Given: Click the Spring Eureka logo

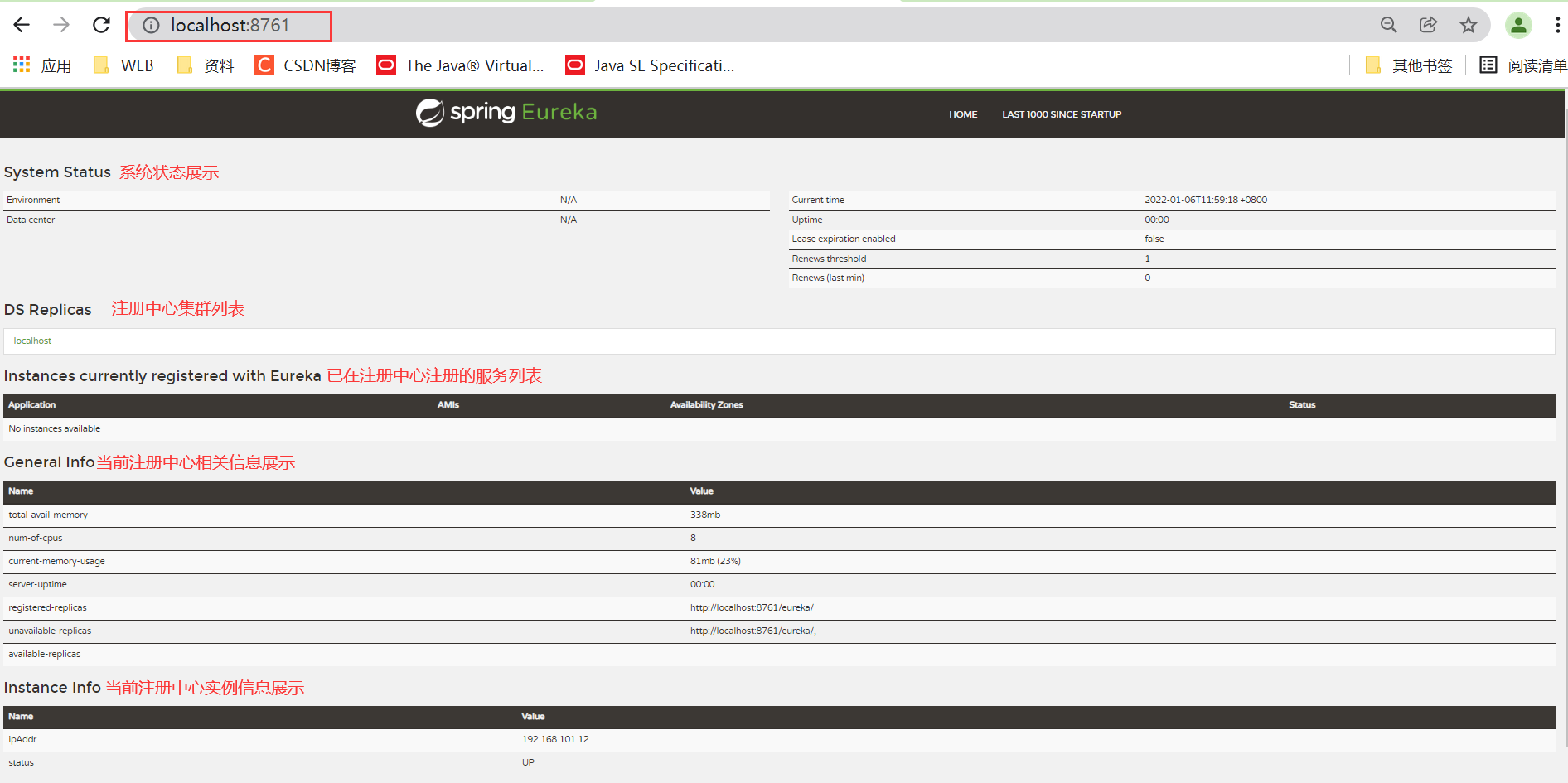Looking at the screenshot, I should click(x=506, y=113).
